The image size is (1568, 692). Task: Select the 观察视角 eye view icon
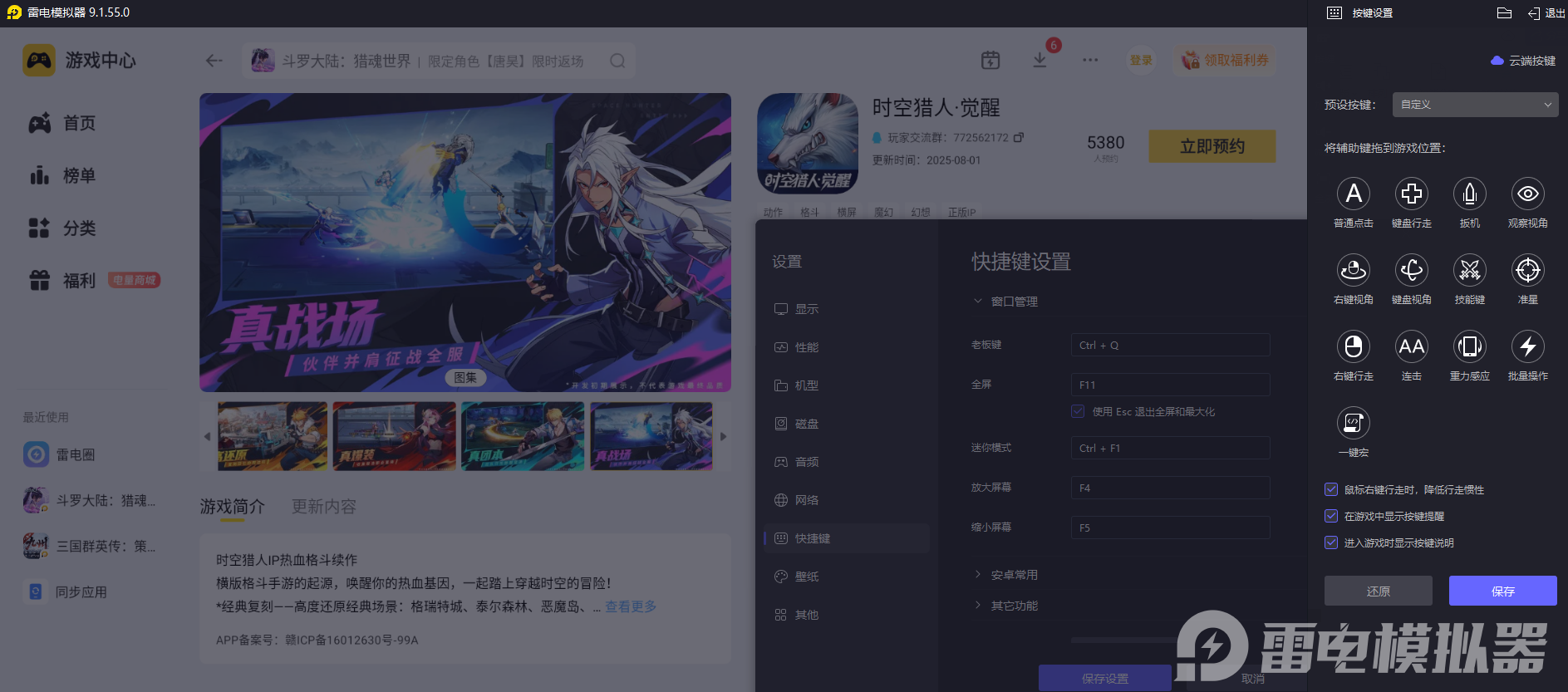(1527, 194)
